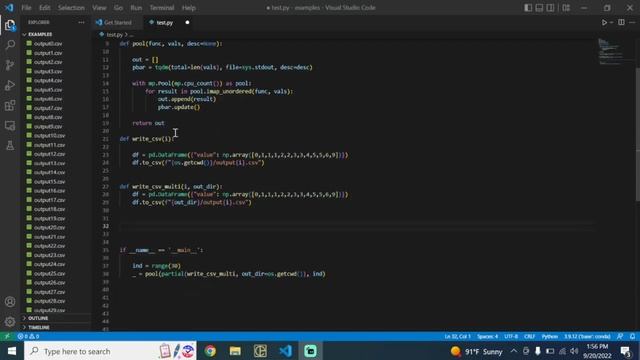Click the VS Code taskbar icon
This screenshot has height=360, width=640.
tap(285, 351)
